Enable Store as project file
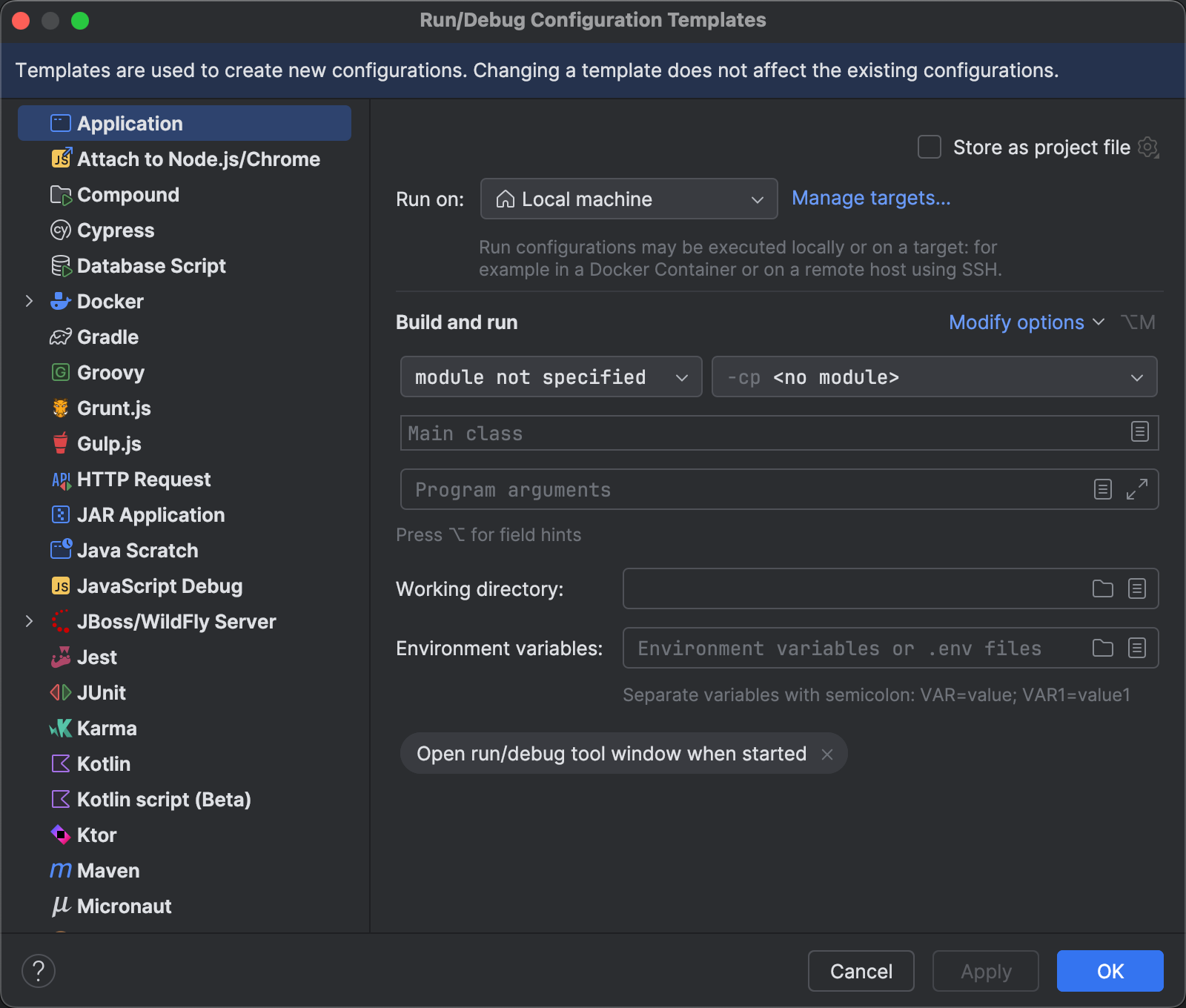 tap(929, 147)
